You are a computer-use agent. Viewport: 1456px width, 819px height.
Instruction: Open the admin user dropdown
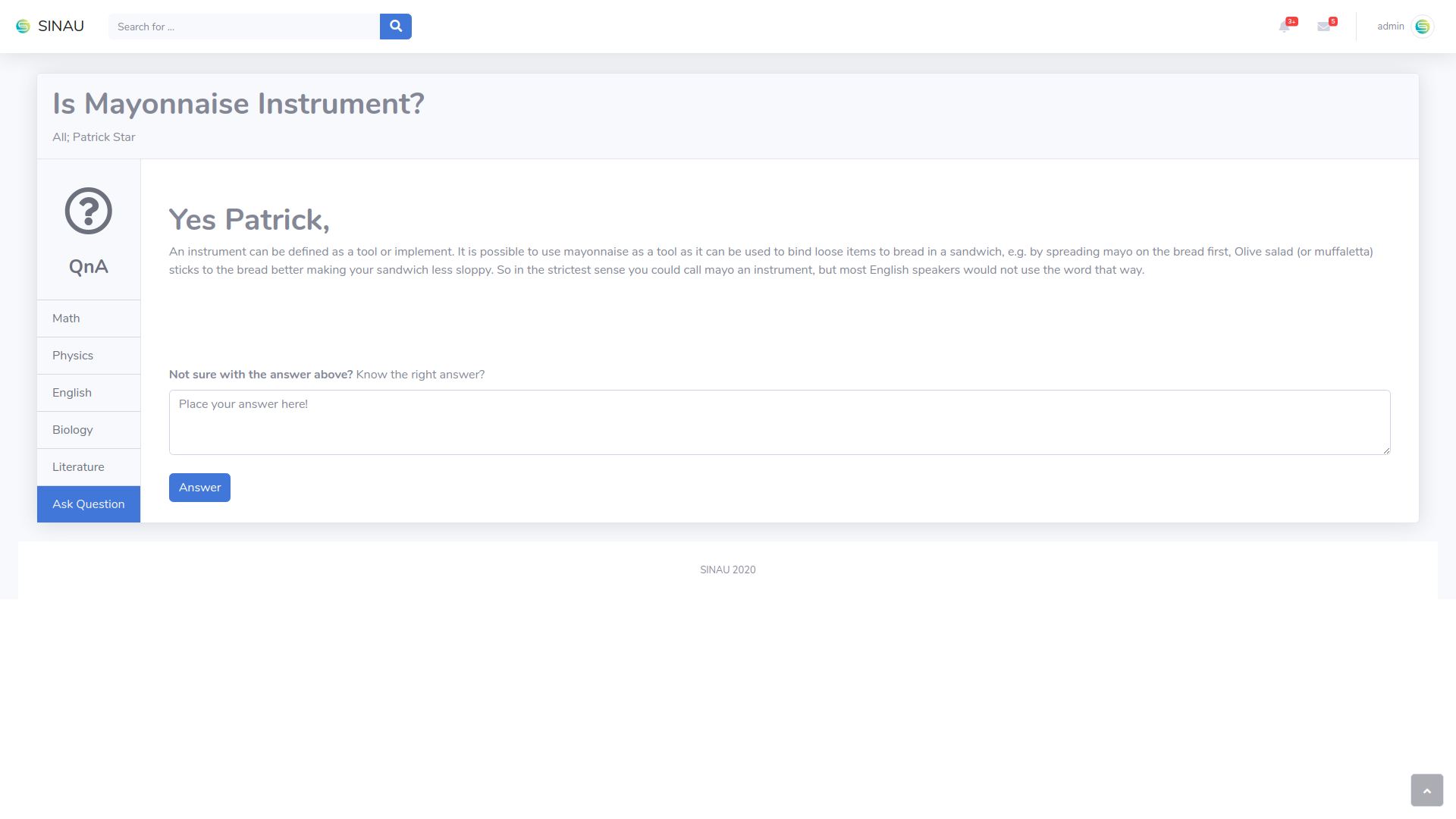click(1391, 27)
